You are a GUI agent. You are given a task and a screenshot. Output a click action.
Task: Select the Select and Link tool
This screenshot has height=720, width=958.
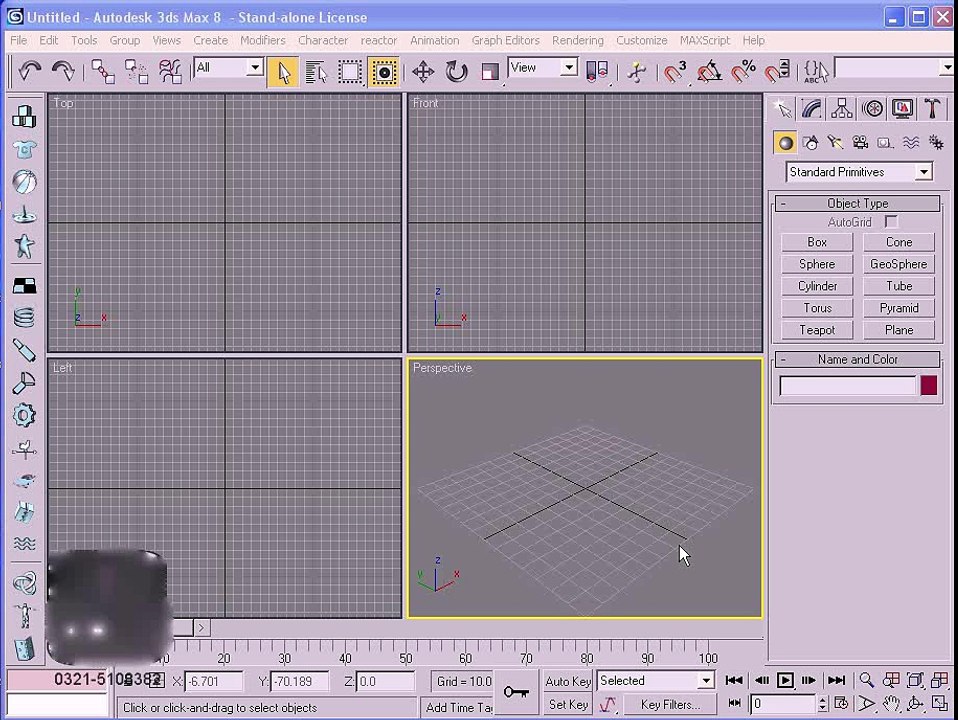tap(103, 72)
